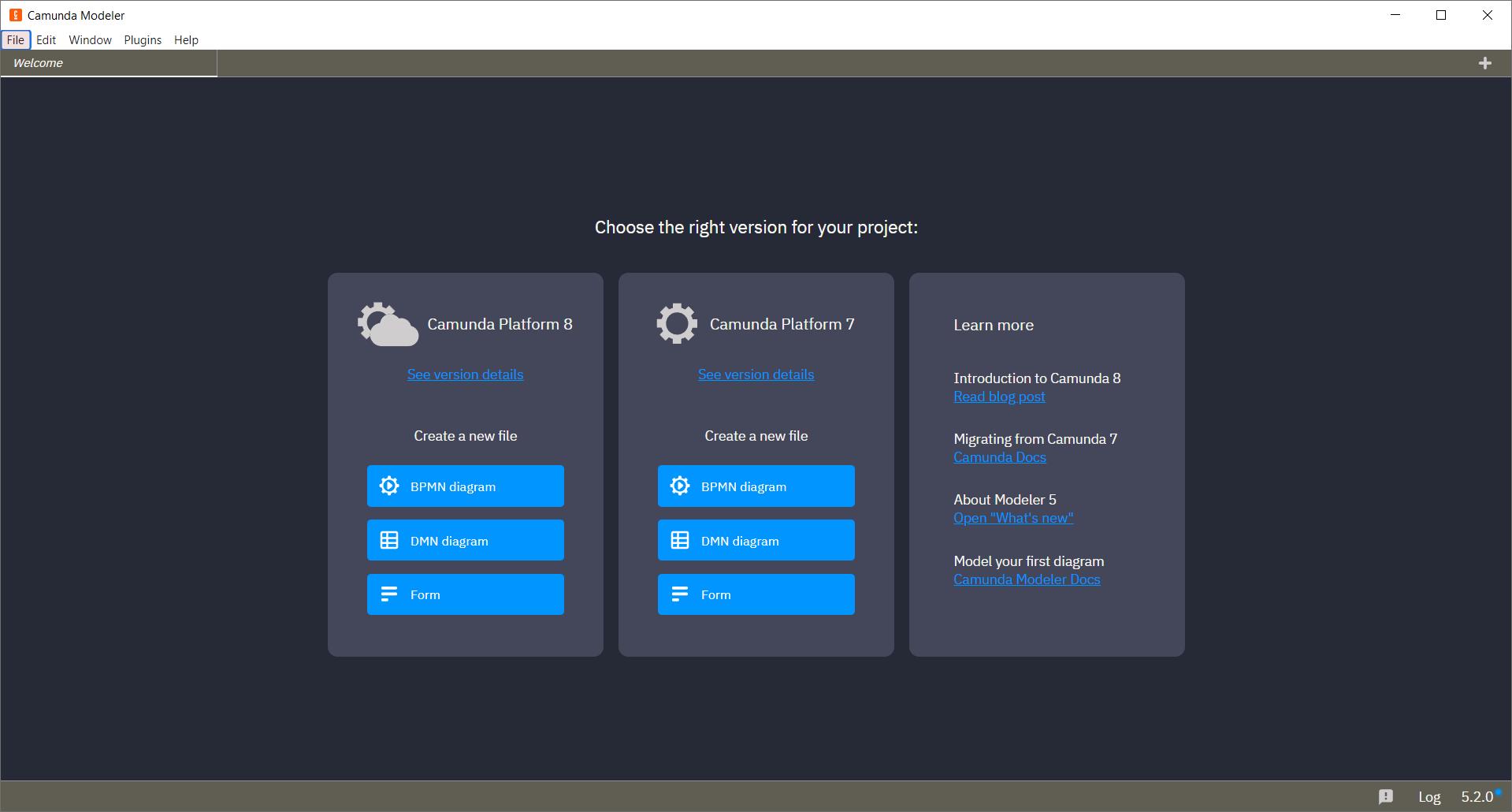Toggle the Log panel
Screen dimensions: 1512x812
(x=1429, y=797)
